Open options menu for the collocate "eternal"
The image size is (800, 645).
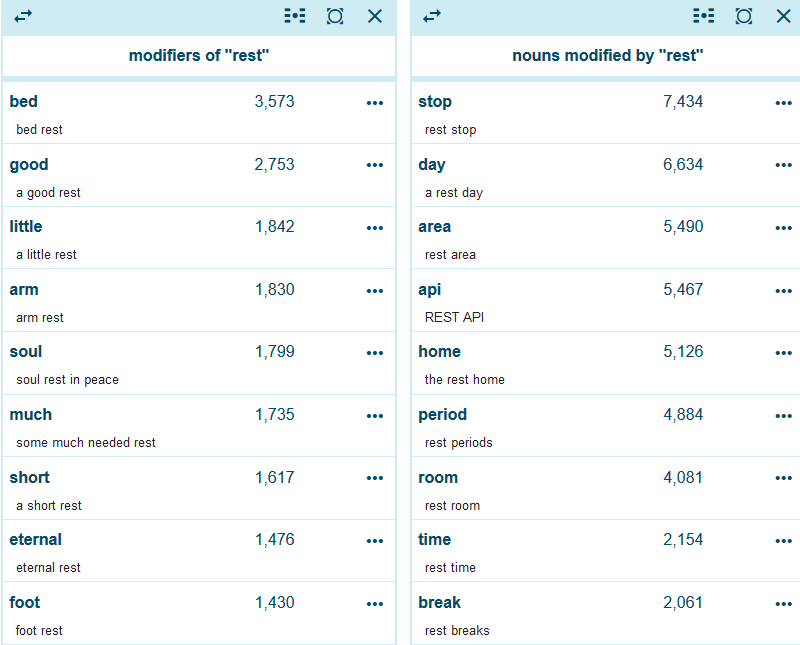[x=375, y=541]
